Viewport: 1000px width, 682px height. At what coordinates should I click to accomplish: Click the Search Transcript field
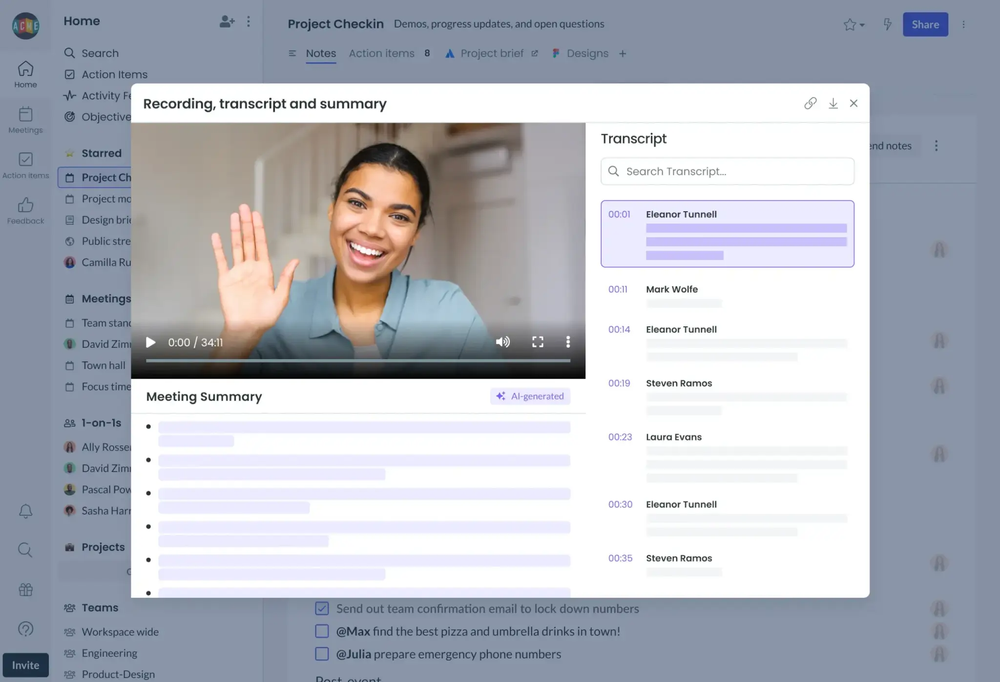727,171
